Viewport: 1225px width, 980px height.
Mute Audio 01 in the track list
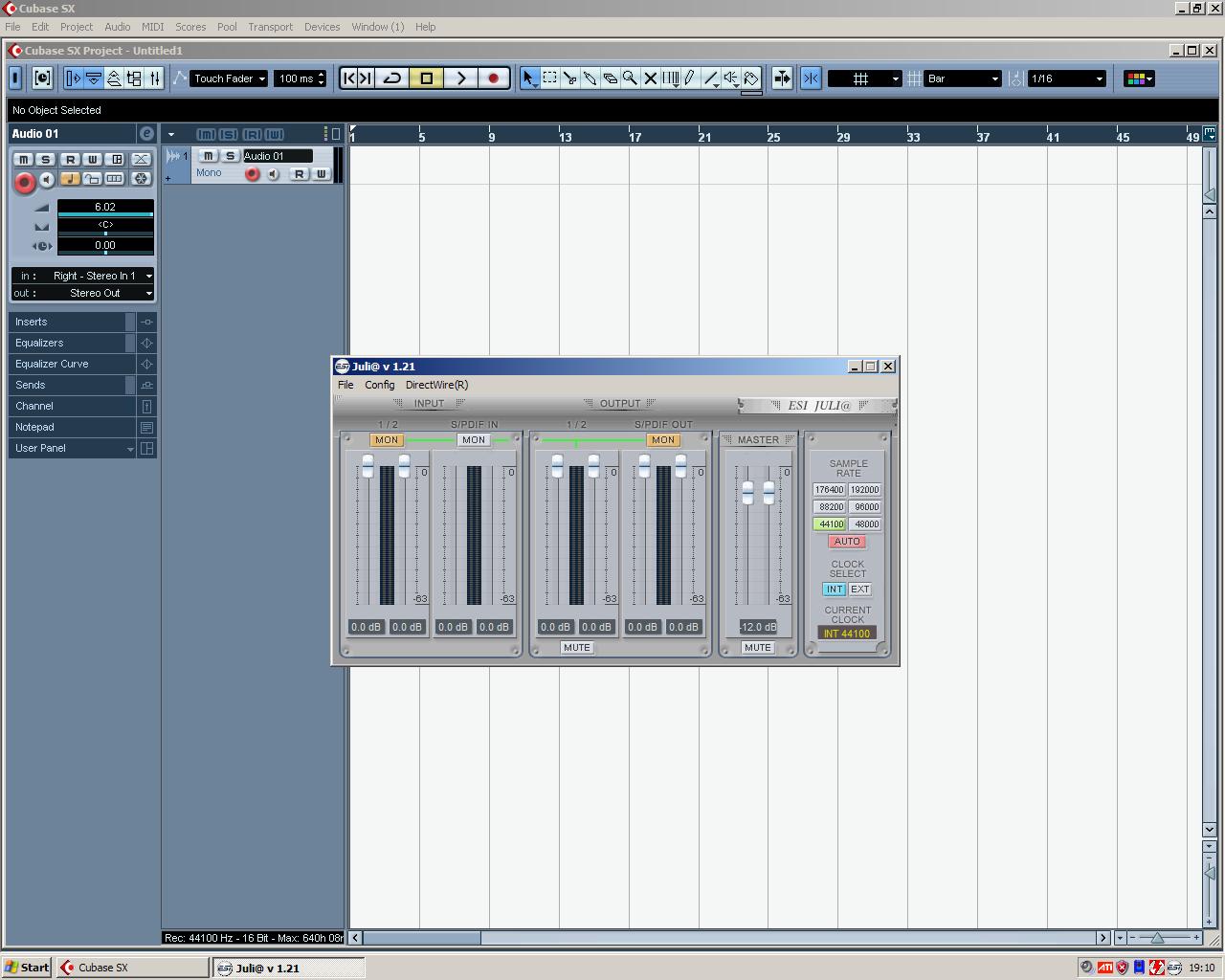[208, 156]
